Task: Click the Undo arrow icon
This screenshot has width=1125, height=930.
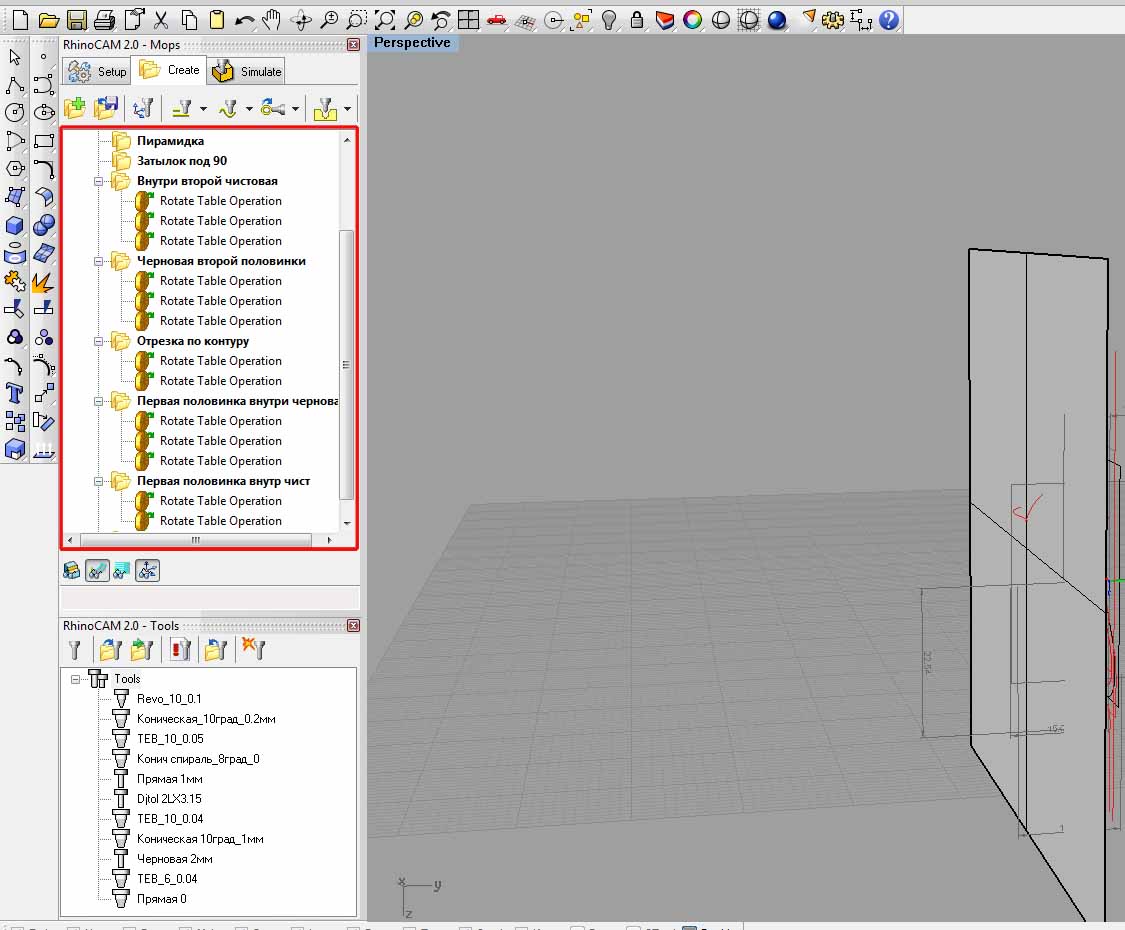Action: coord(244,19)
